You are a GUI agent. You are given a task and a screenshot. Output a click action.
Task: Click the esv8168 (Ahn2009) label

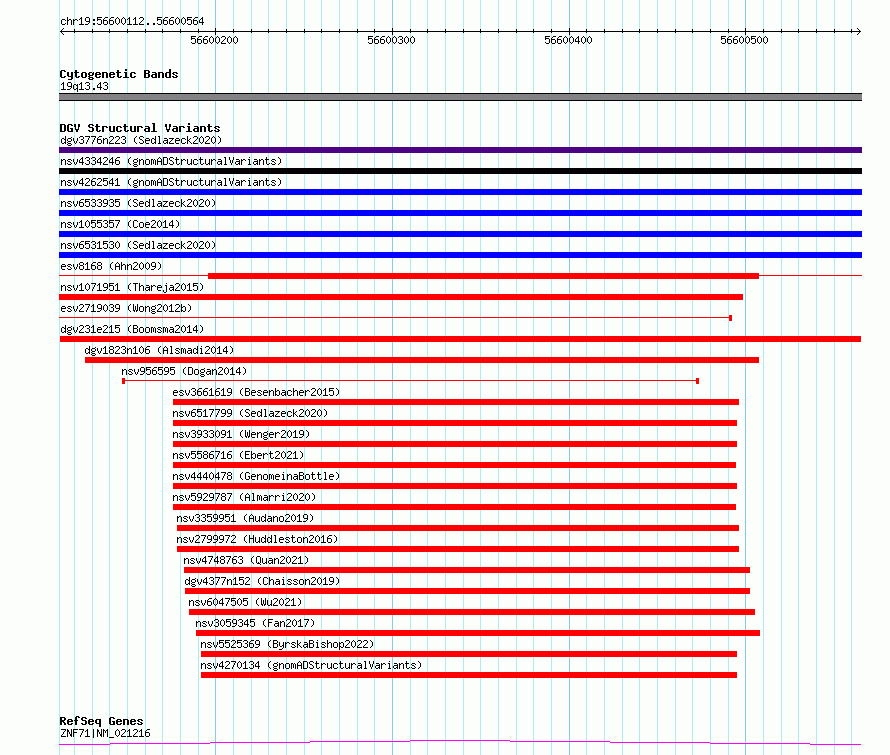(x=111, y=266)
